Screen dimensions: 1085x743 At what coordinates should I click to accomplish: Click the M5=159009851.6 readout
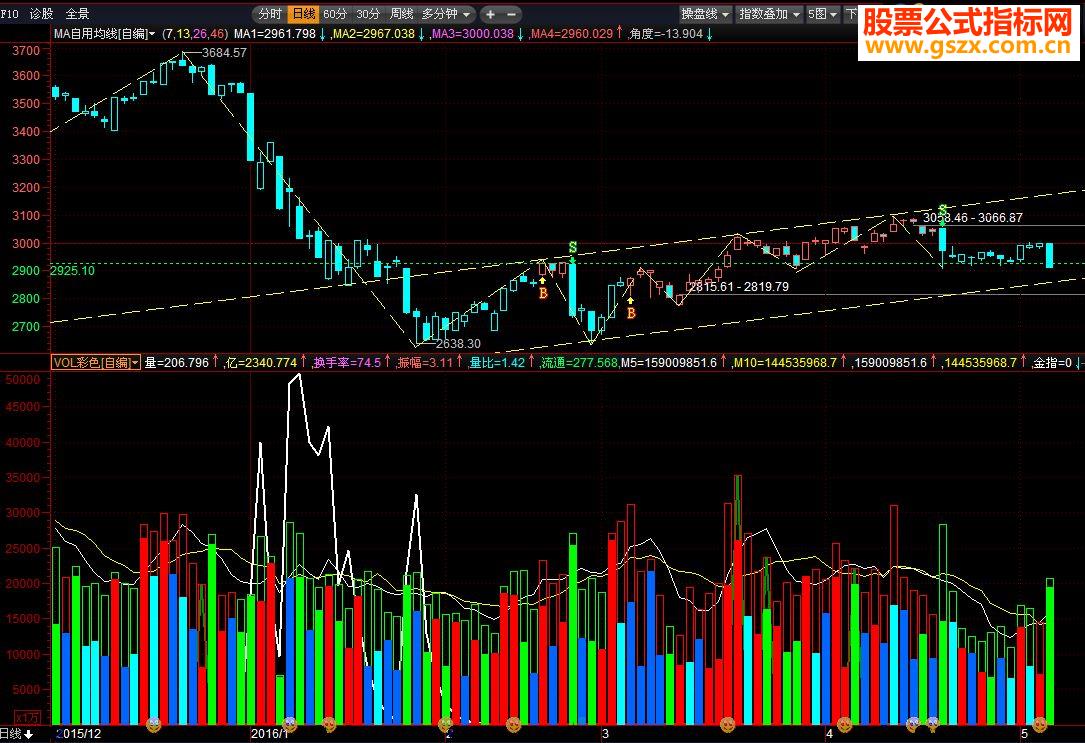pyautogui.click(x=668, y=363)
